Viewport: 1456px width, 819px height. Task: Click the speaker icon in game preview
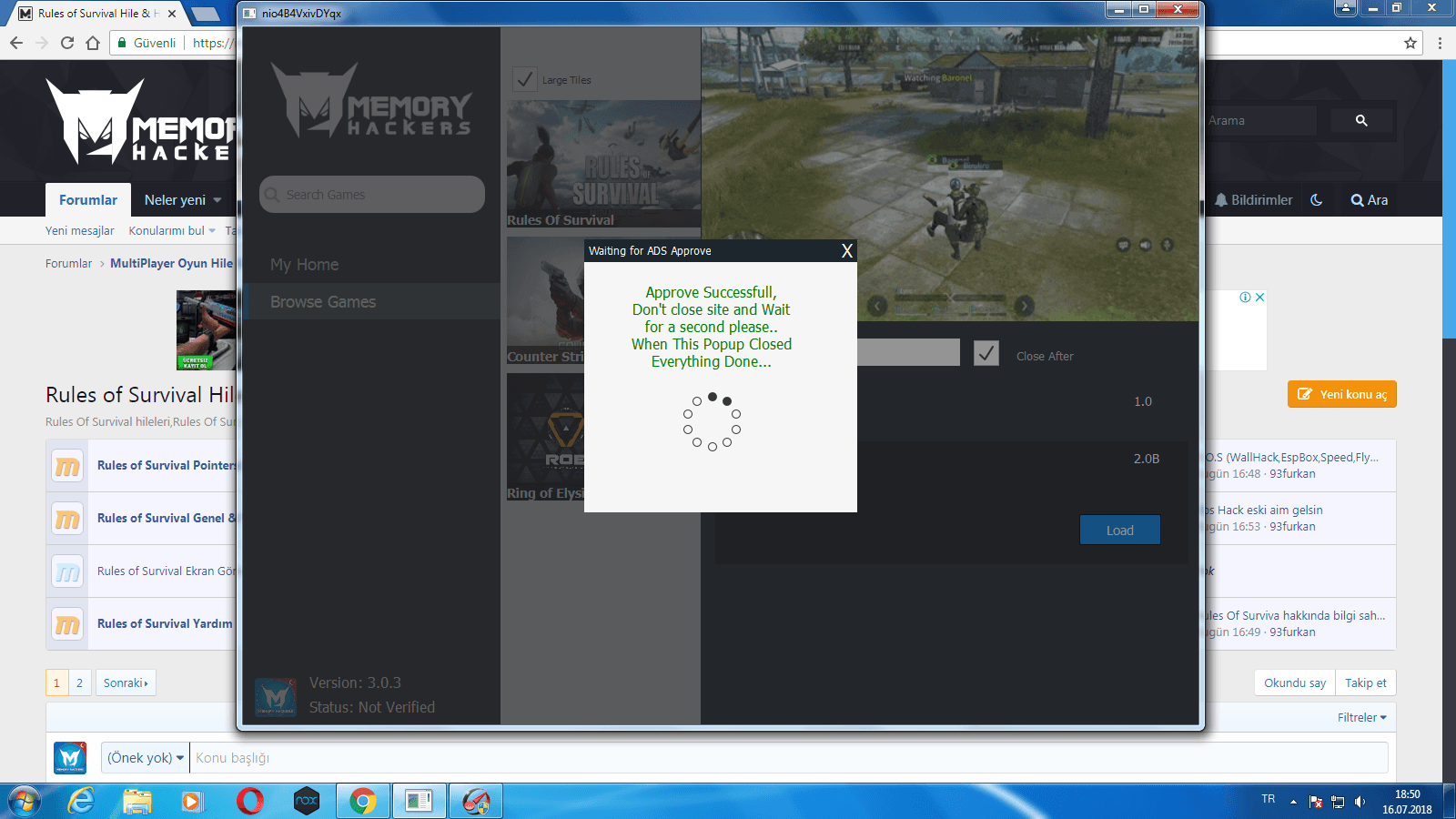1145,245
